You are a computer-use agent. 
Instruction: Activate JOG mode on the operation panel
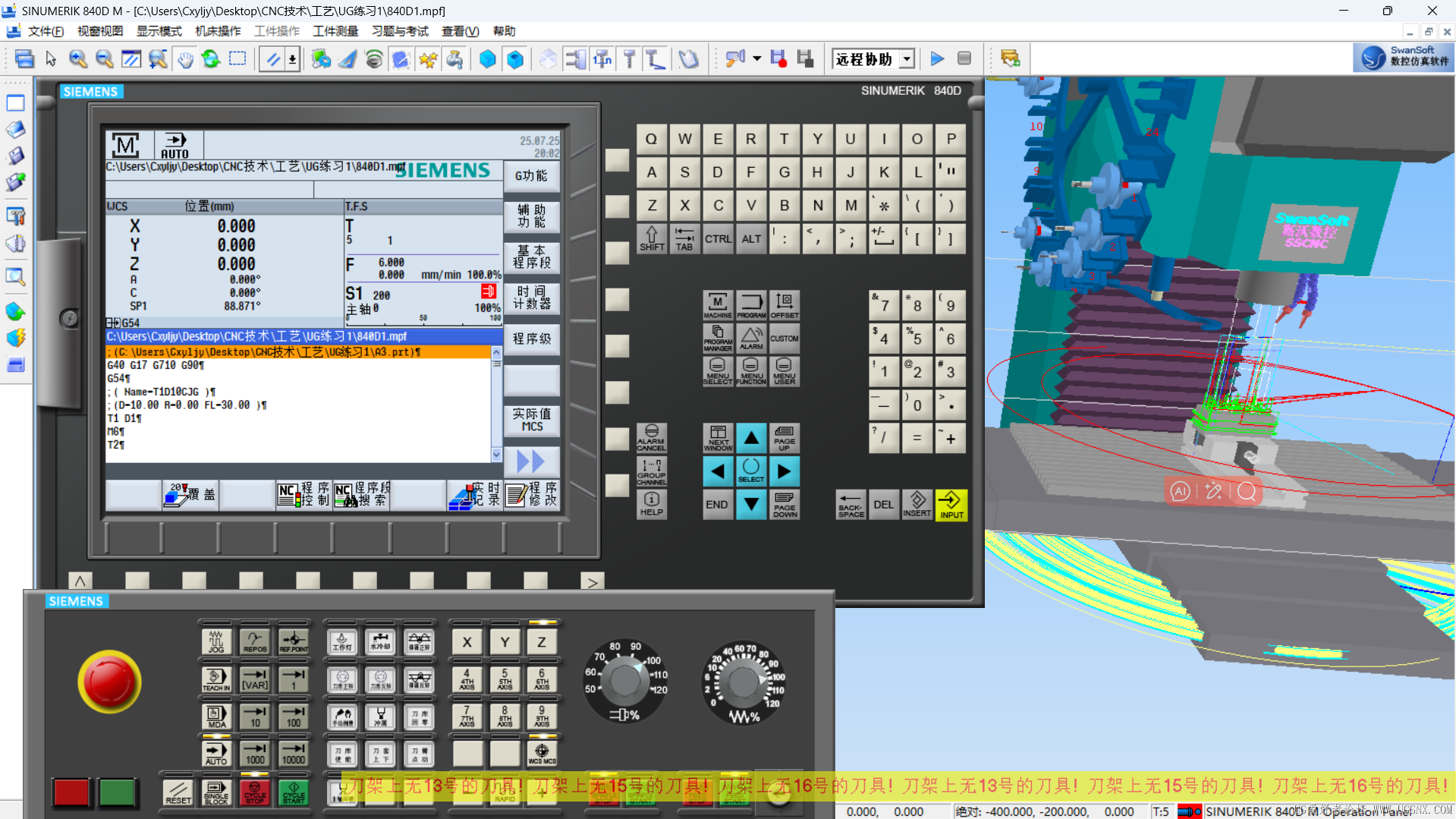pyautogui.click(x=216, y=641)
